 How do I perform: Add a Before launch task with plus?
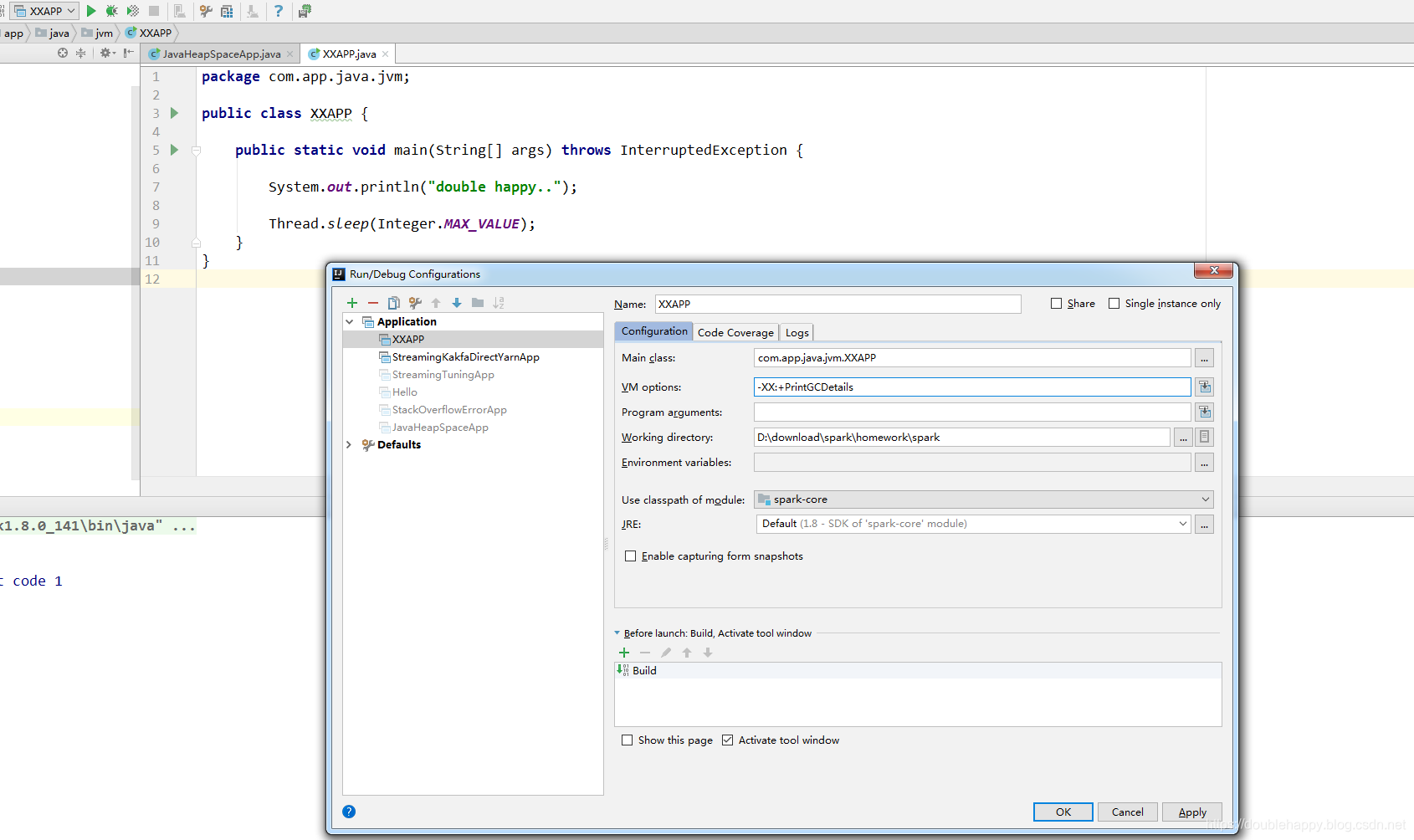[624, 653]
